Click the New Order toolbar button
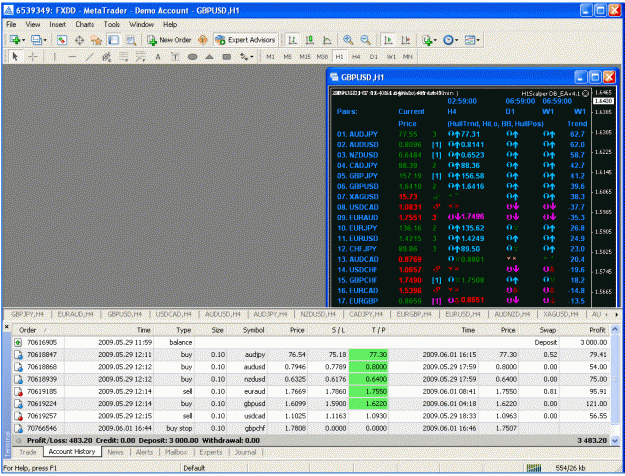This screenshot has width=625, height=476. coord(169,40)
